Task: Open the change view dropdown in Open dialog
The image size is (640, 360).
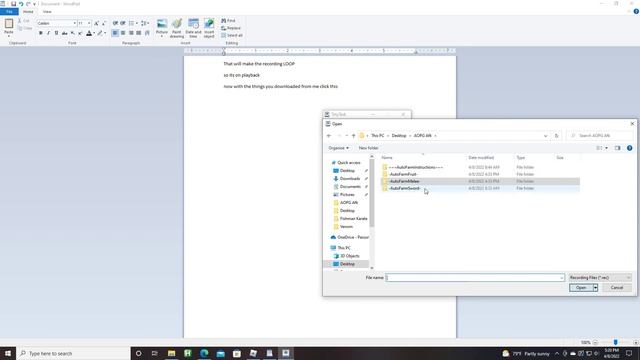Action: pyautogui.click(x=607, y=148)
